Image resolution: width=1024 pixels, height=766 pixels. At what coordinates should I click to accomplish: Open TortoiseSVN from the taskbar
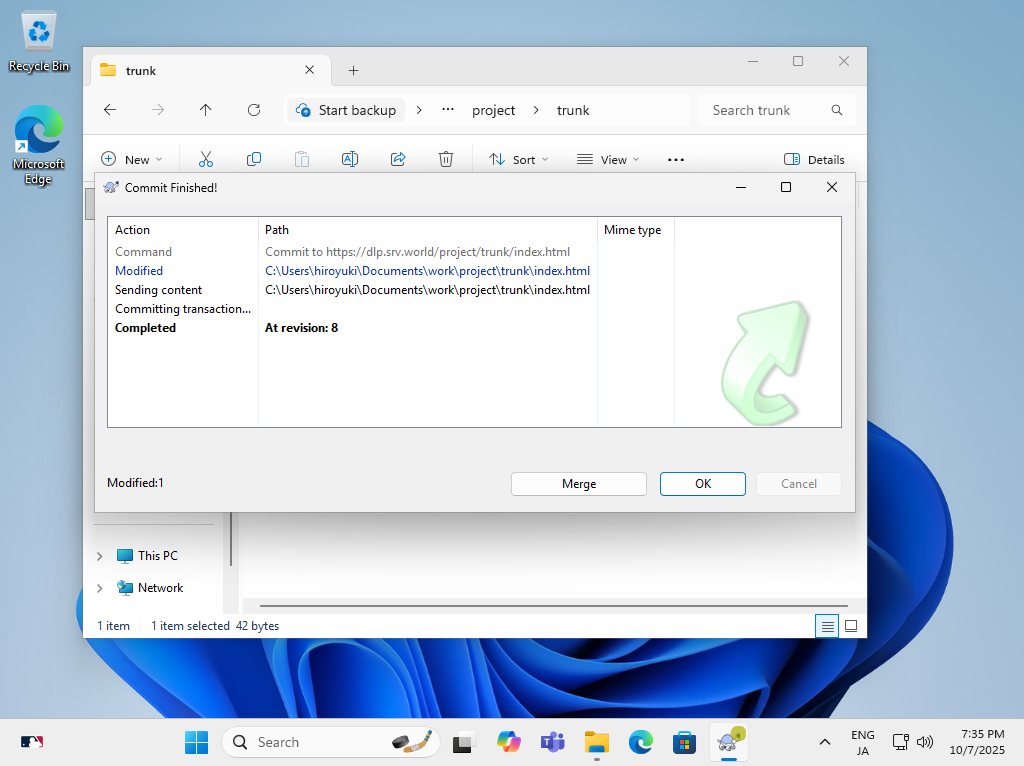(x=730, y=741)
